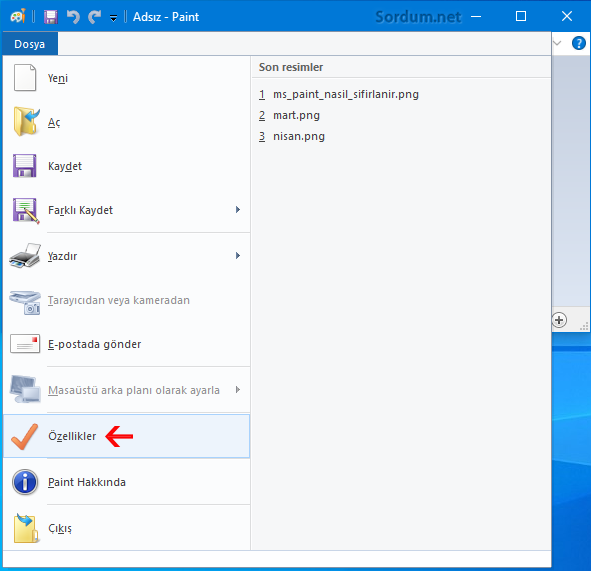This screenshot has height=571, width=591.
Task: Close the Paint window
Action: [567, 16]
